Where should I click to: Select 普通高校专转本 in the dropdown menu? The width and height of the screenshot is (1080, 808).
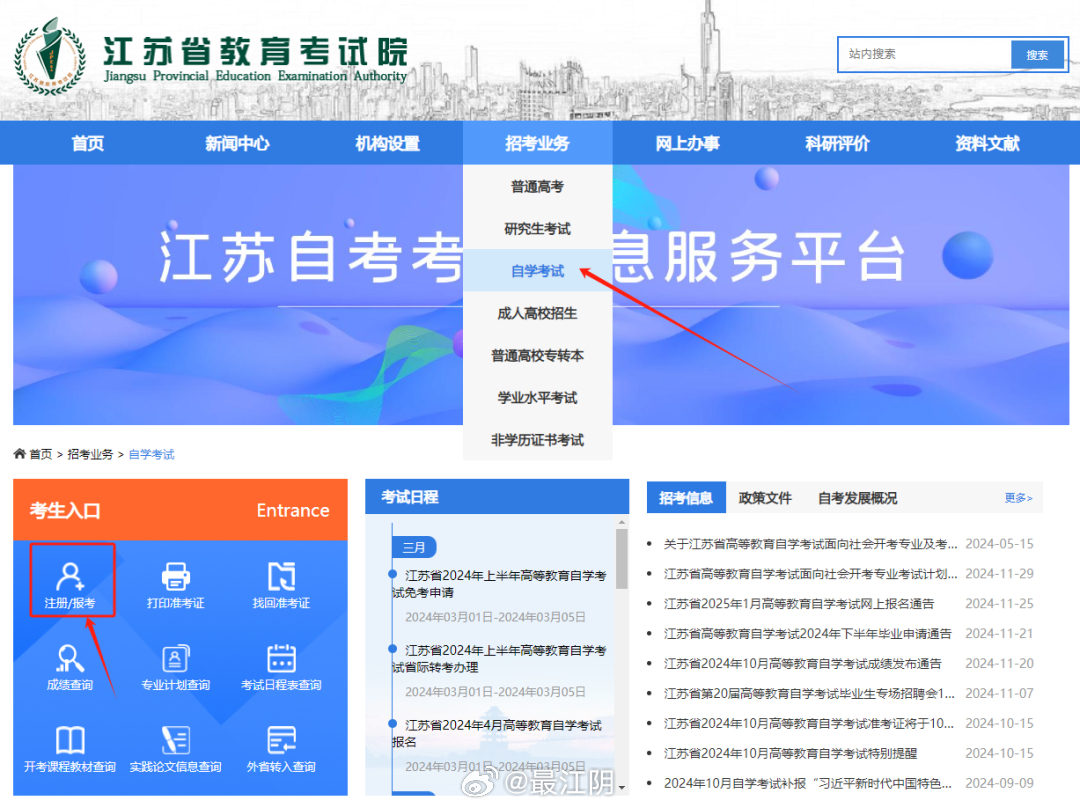pos(537,355)
